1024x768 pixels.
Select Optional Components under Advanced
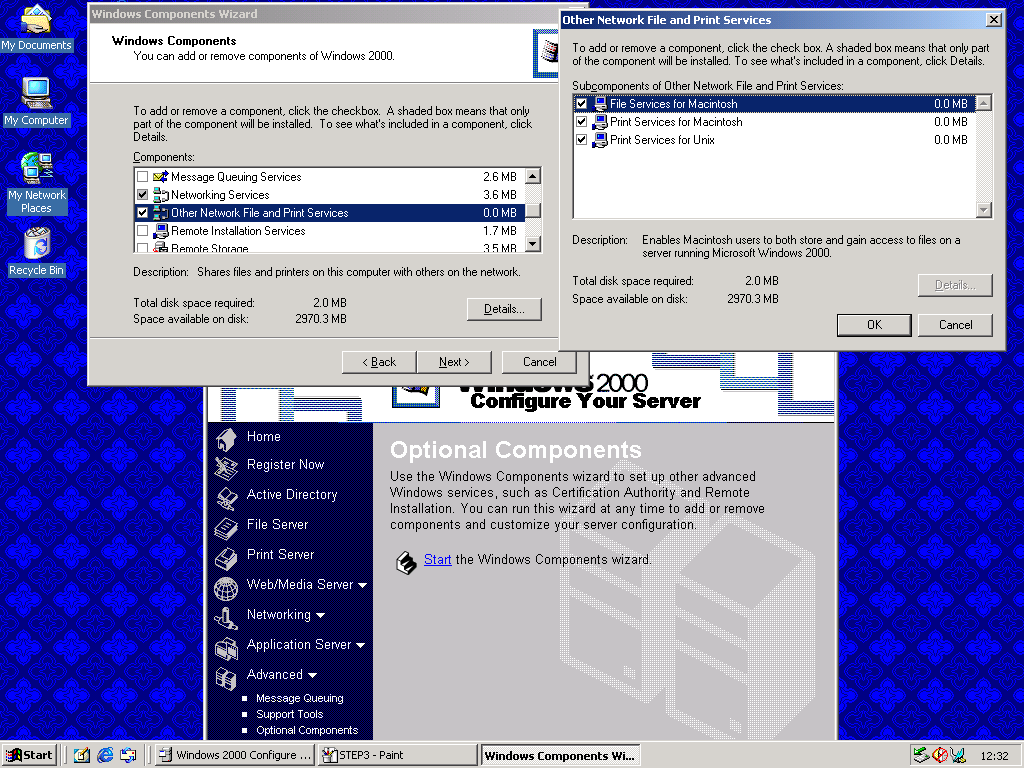tap(307, 730)
